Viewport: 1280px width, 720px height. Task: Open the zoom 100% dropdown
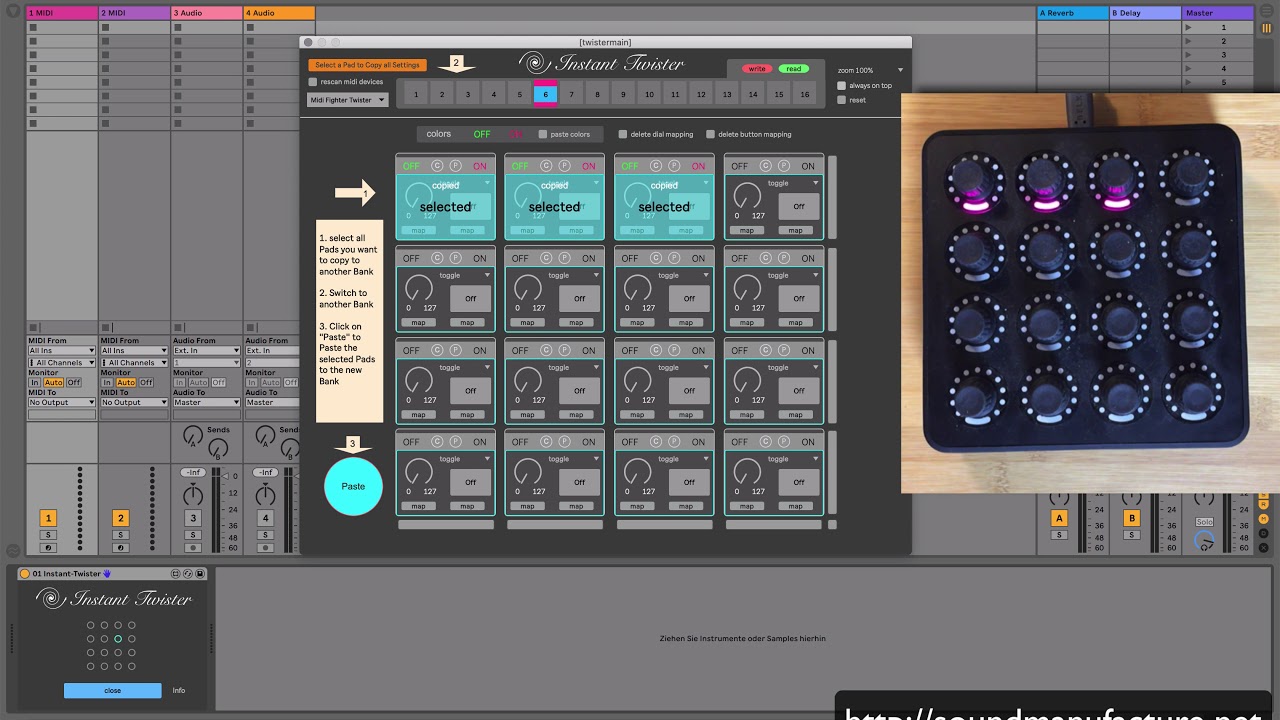click(870, 70)
